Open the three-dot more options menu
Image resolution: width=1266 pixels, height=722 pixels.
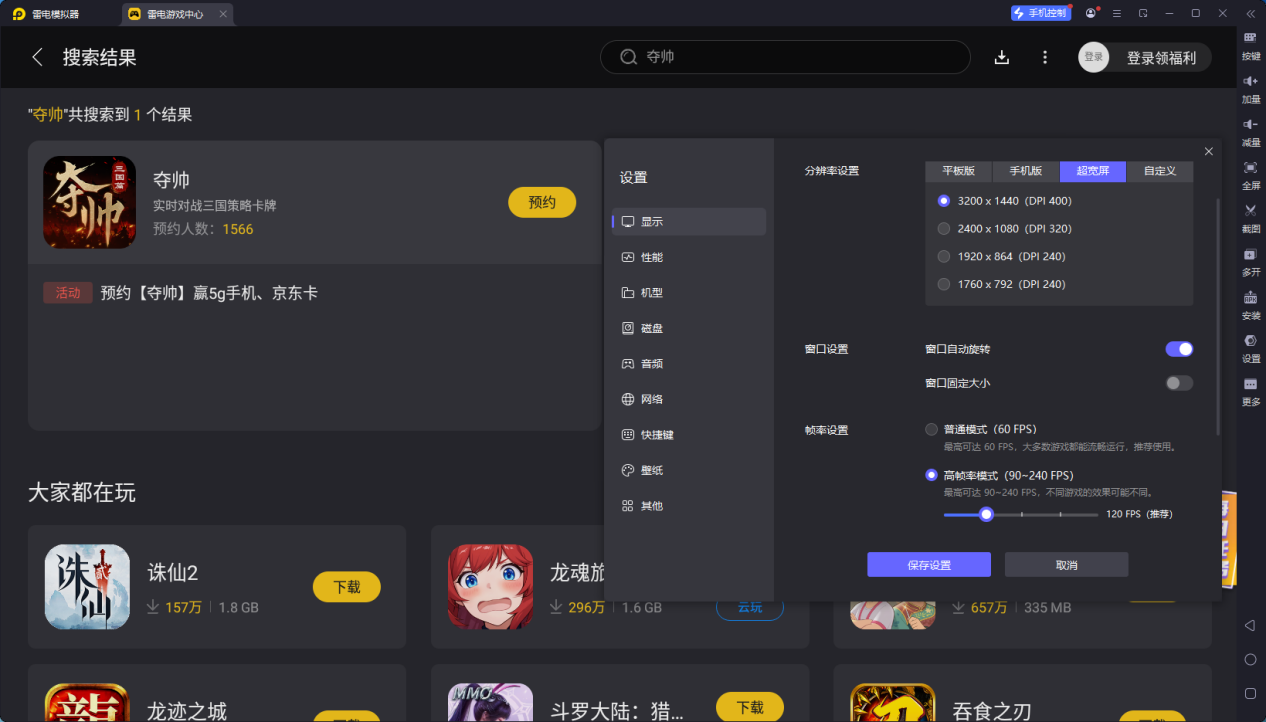[1045, 57]
